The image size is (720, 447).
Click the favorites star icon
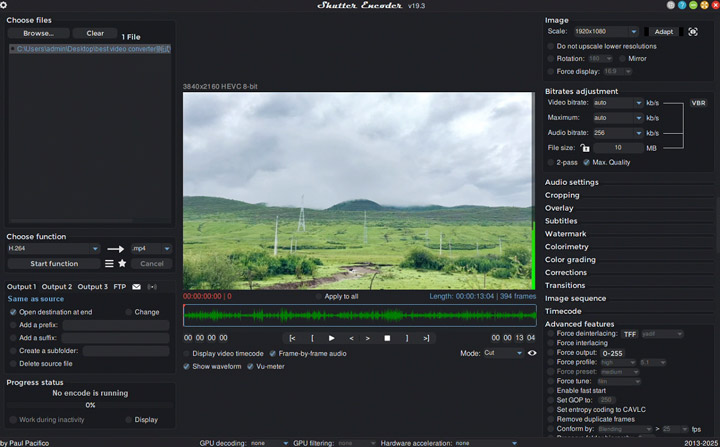point(122,264)
